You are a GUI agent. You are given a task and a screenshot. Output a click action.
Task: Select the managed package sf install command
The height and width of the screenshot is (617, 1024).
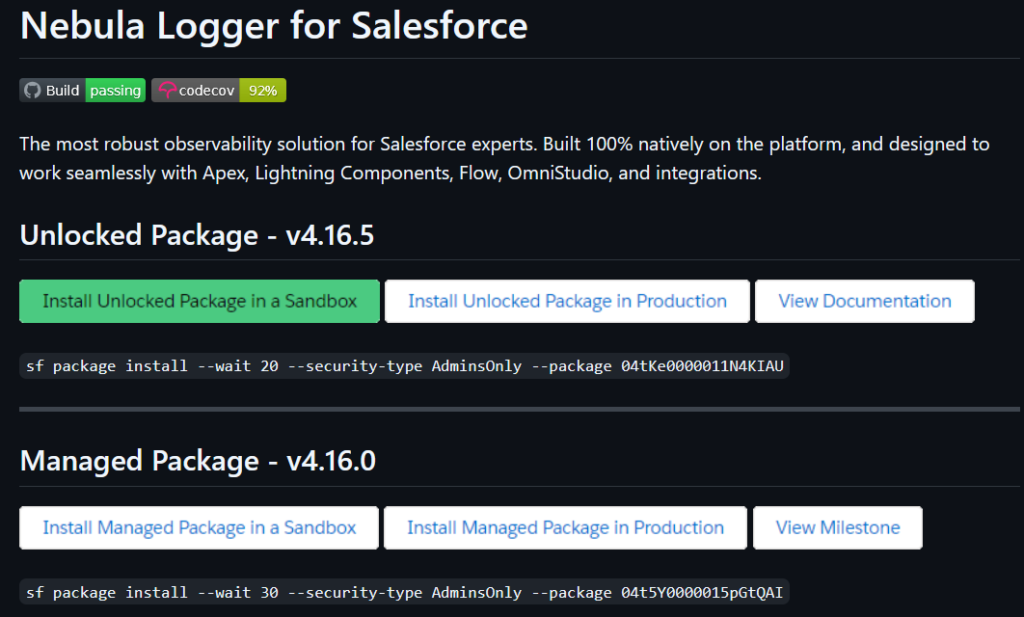404,592
